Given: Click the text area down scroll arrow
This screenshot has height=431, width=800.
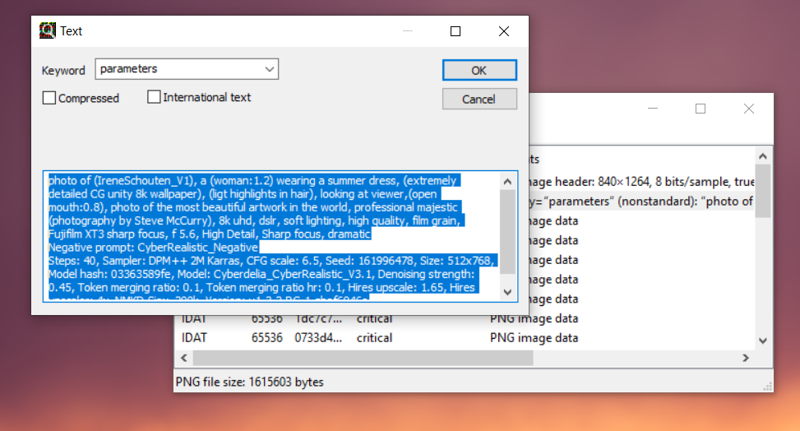Looking at the screenshot, I should (x=507, y=292).
